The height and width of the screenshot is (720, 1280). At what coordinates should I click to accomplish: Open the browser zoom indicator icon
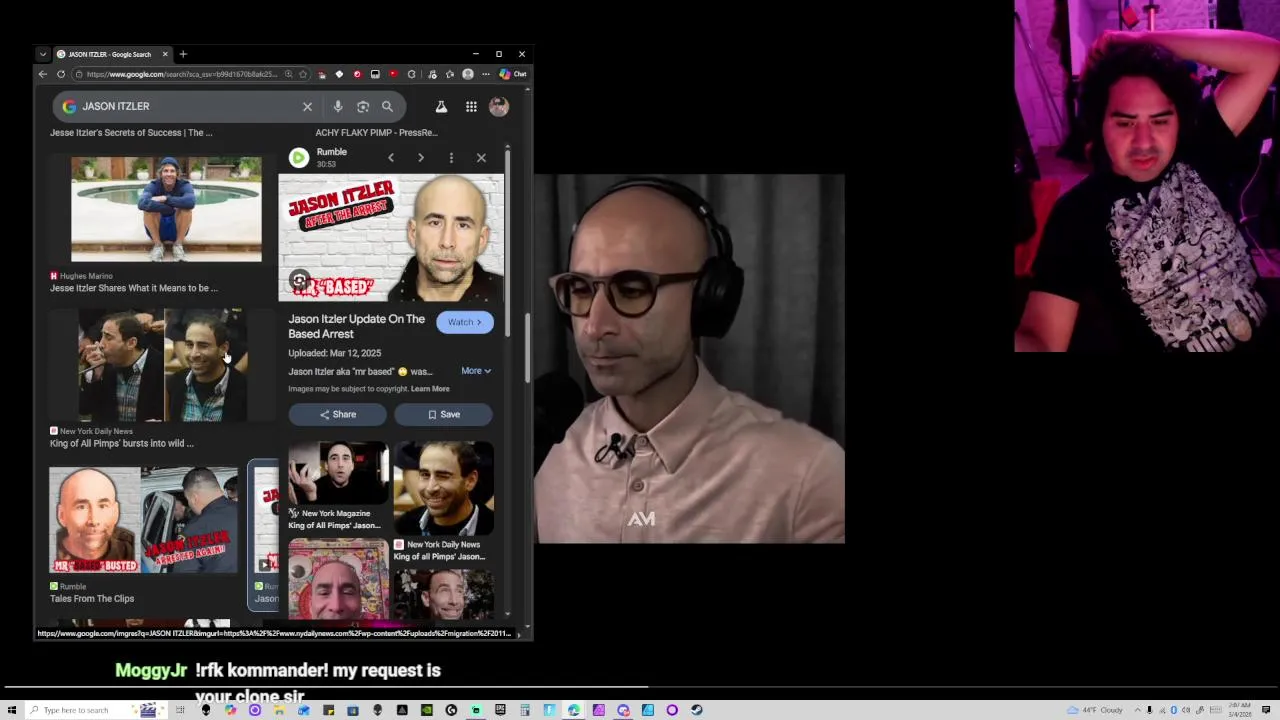tap(289, 74)
